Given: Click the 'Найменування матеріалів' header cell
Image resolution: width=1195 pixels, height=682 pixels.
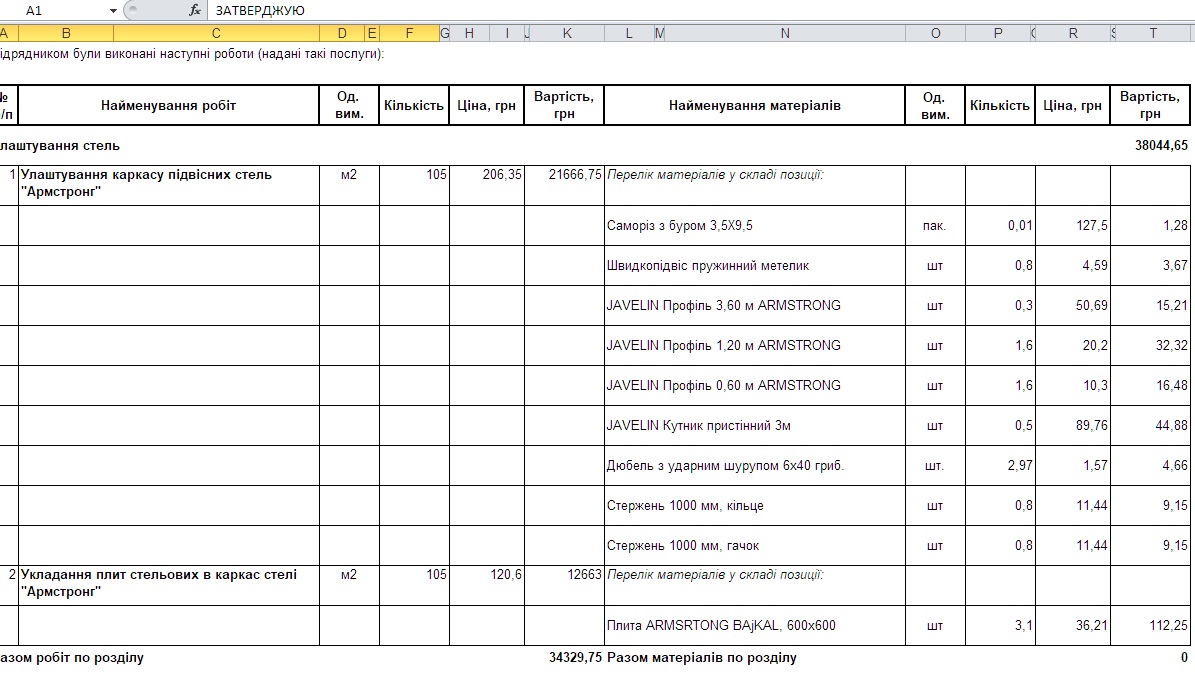Looking at the screenshot, I should tap(754, 105).
